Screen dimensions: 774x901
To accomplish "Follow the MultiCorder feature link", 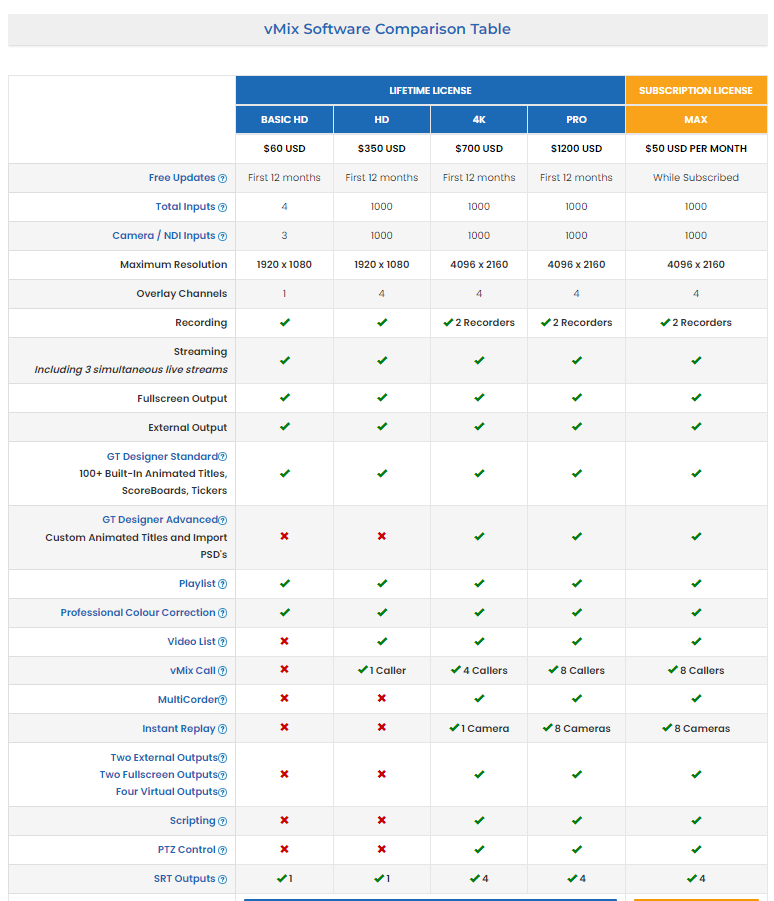I will [187, 700].
